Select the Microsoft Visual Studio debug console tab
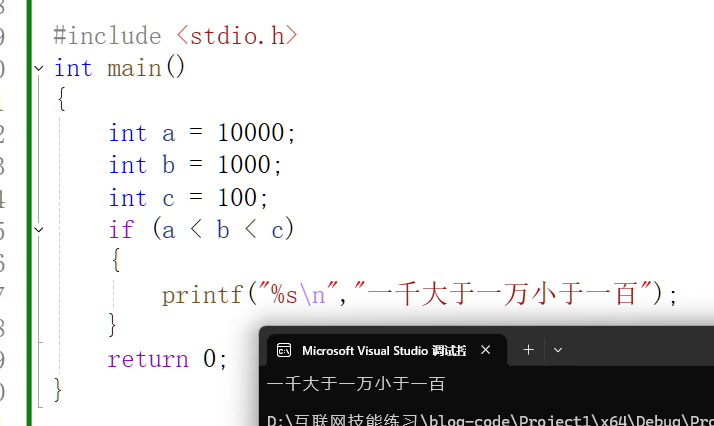The width and height of the screenshot is (714, 426). click(x=387, y=350)
